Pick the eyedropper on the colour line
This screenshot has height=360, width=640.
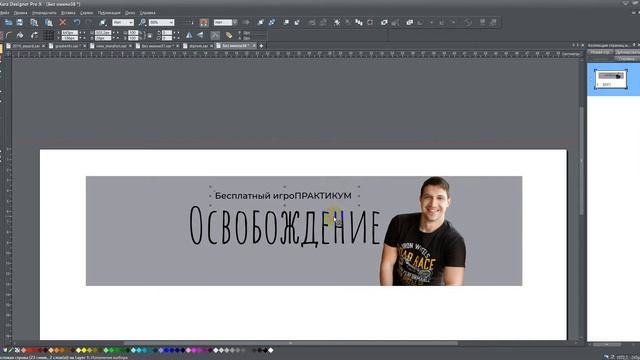[11, 350]
